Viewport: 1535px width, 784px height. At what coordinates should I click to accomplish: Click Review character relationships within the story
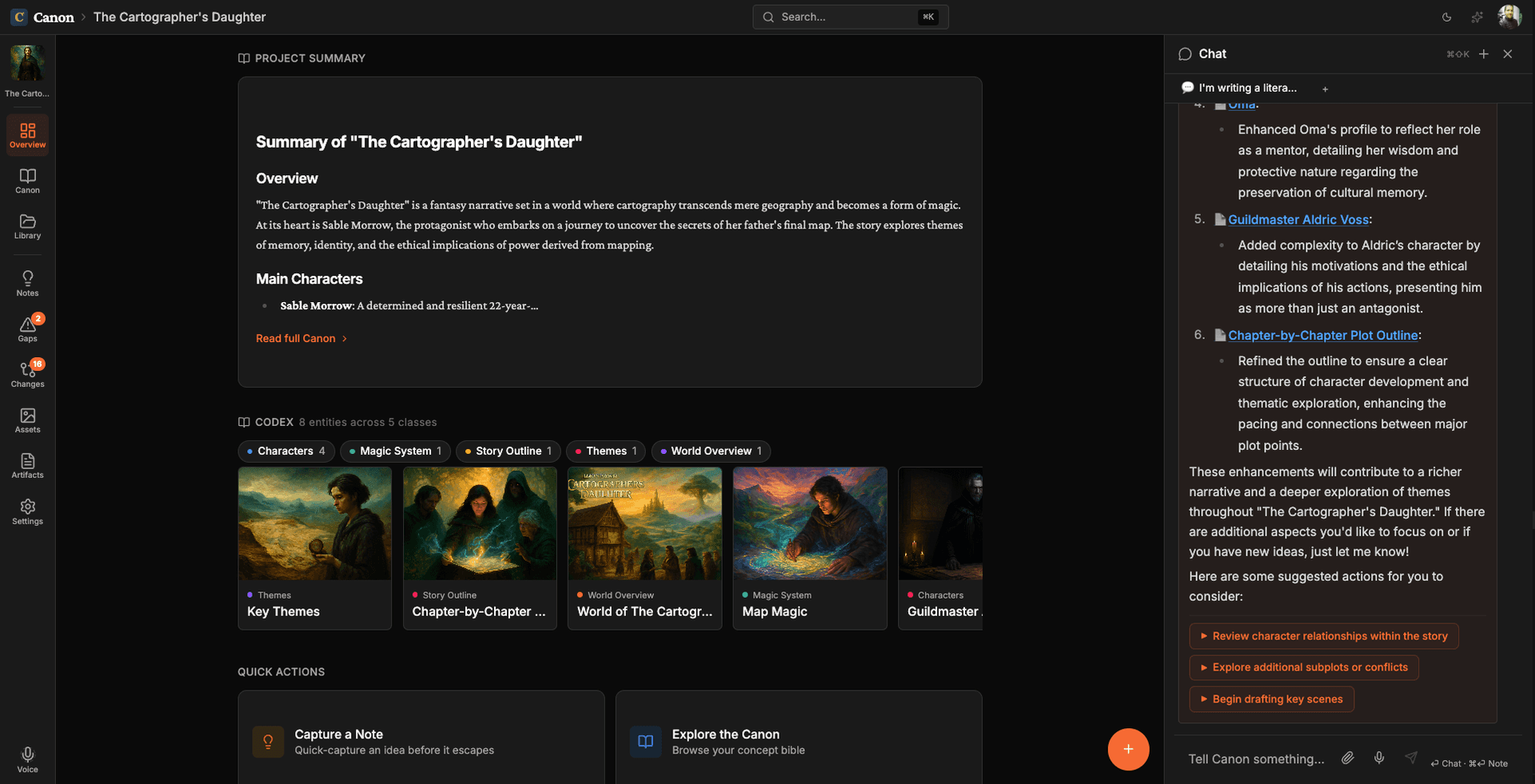click(x=1324, y=636)
